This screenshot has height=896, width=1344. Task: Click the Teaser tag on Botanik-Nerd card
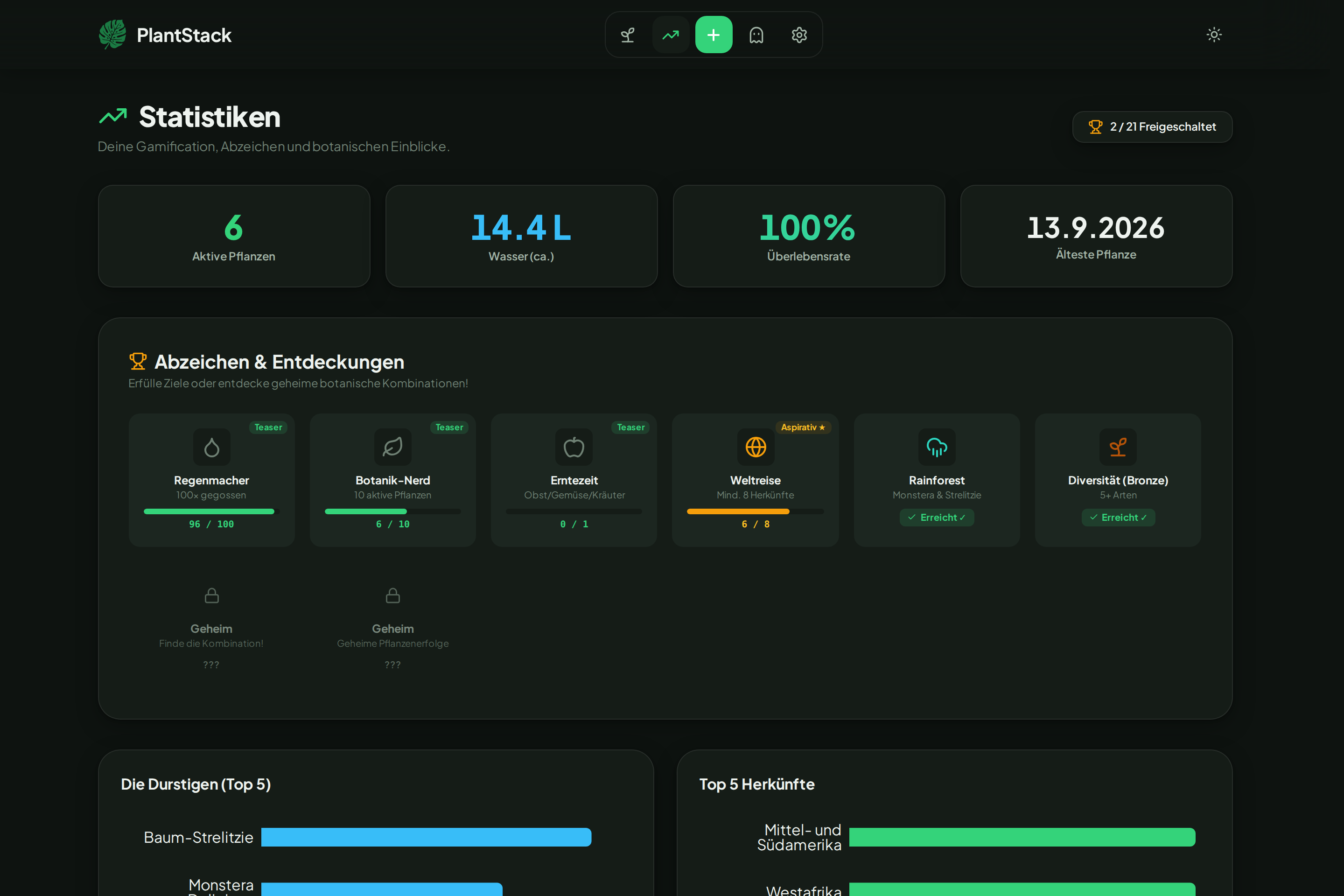pos(449,427)
